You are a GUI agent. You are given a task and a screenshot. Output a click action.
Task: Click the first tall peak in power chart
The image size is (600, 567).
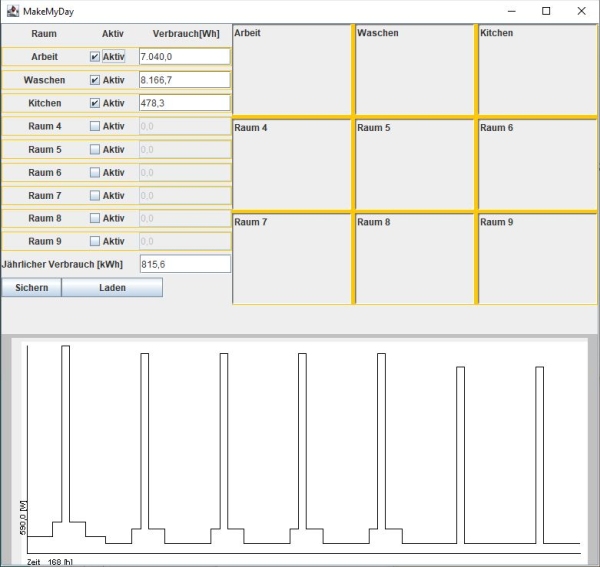tap(65, 432)
